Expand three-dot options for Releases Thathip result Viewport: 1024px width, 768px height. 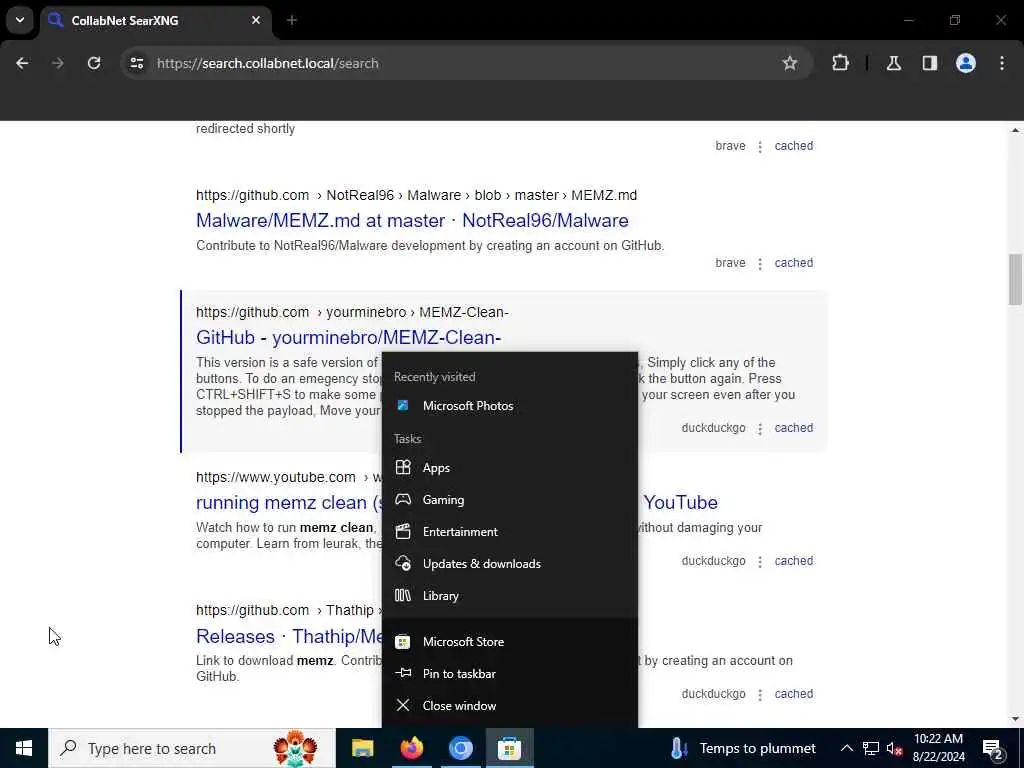click(x=760, y=694)
